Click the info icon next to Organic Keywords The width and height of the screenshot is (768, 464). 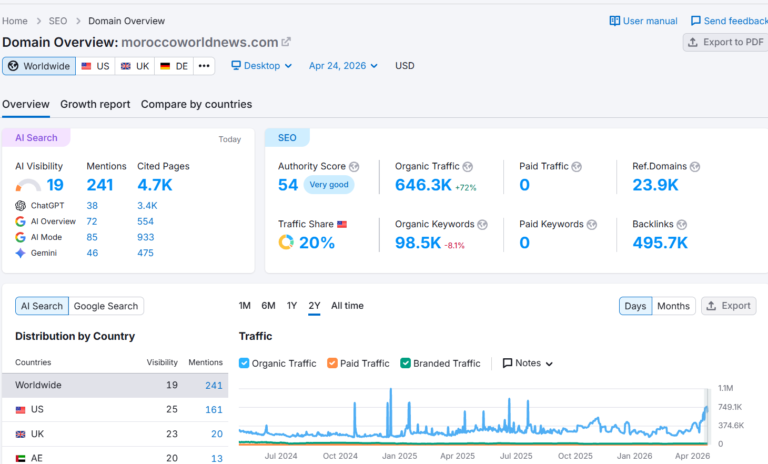click(482, 224)
